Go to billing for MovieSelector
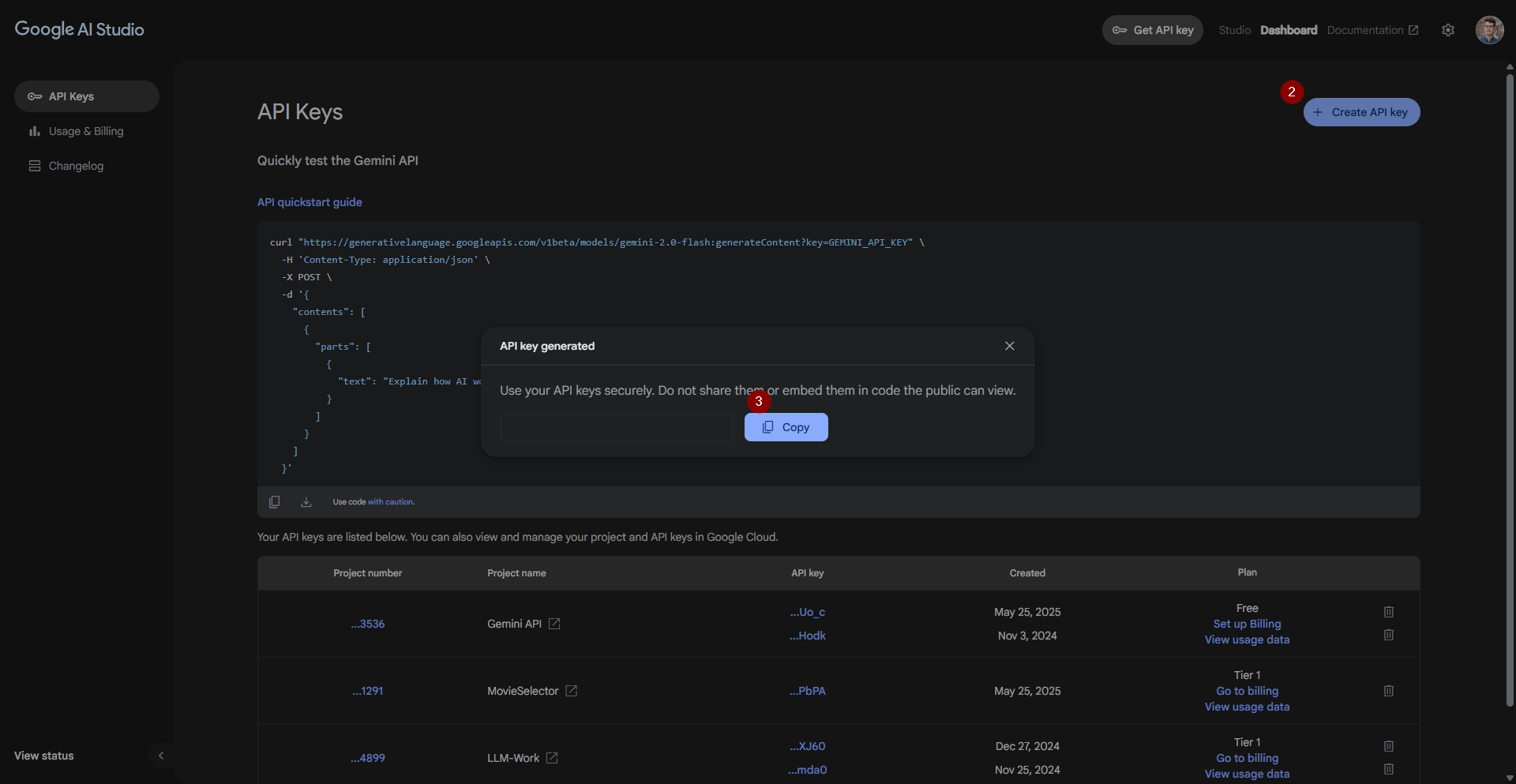This screenshot has width=1516, height=784. [x=1247, y=691]
